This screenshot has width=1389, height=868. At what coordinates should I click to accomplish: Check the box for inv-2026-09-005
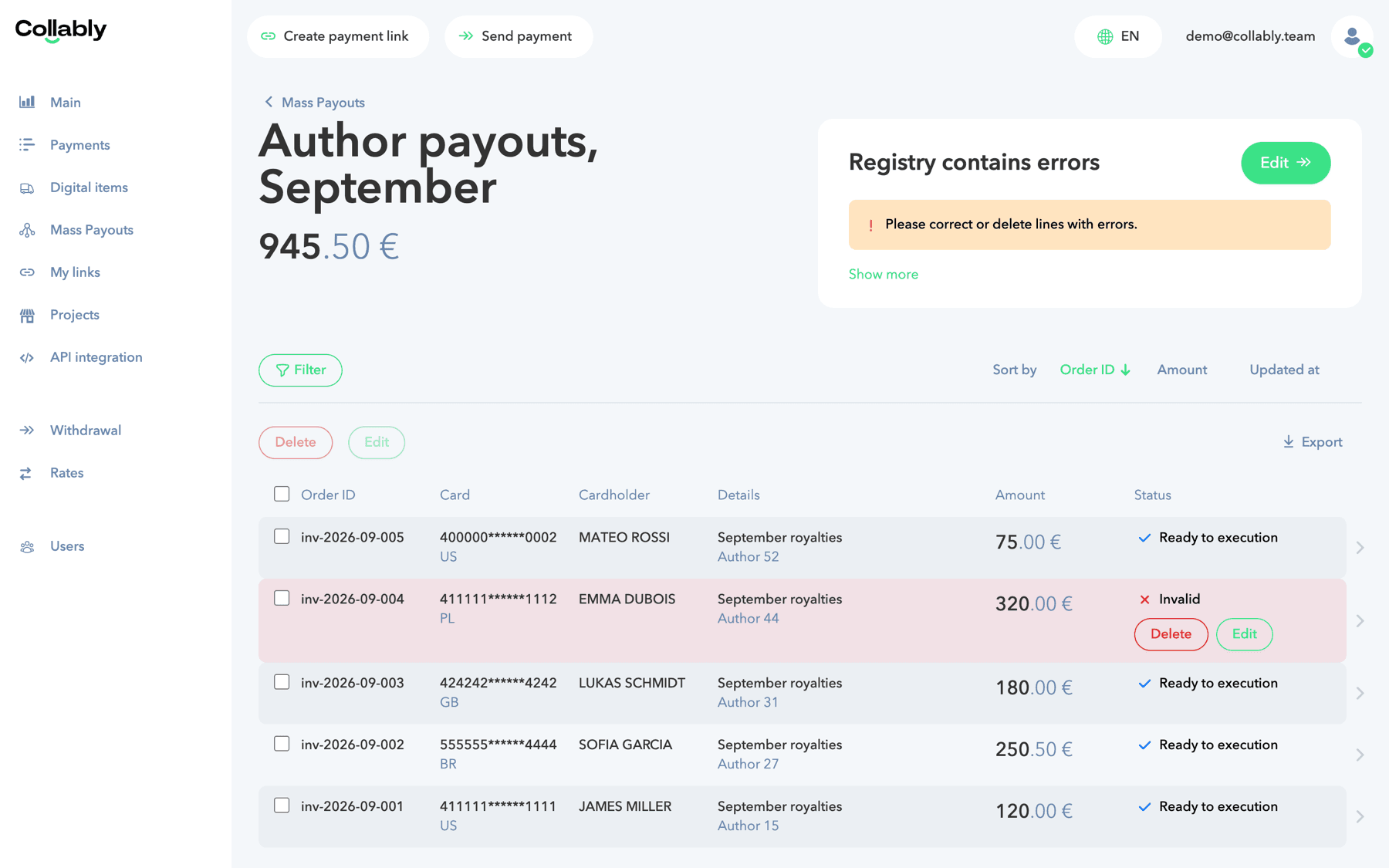coord(282,536)
